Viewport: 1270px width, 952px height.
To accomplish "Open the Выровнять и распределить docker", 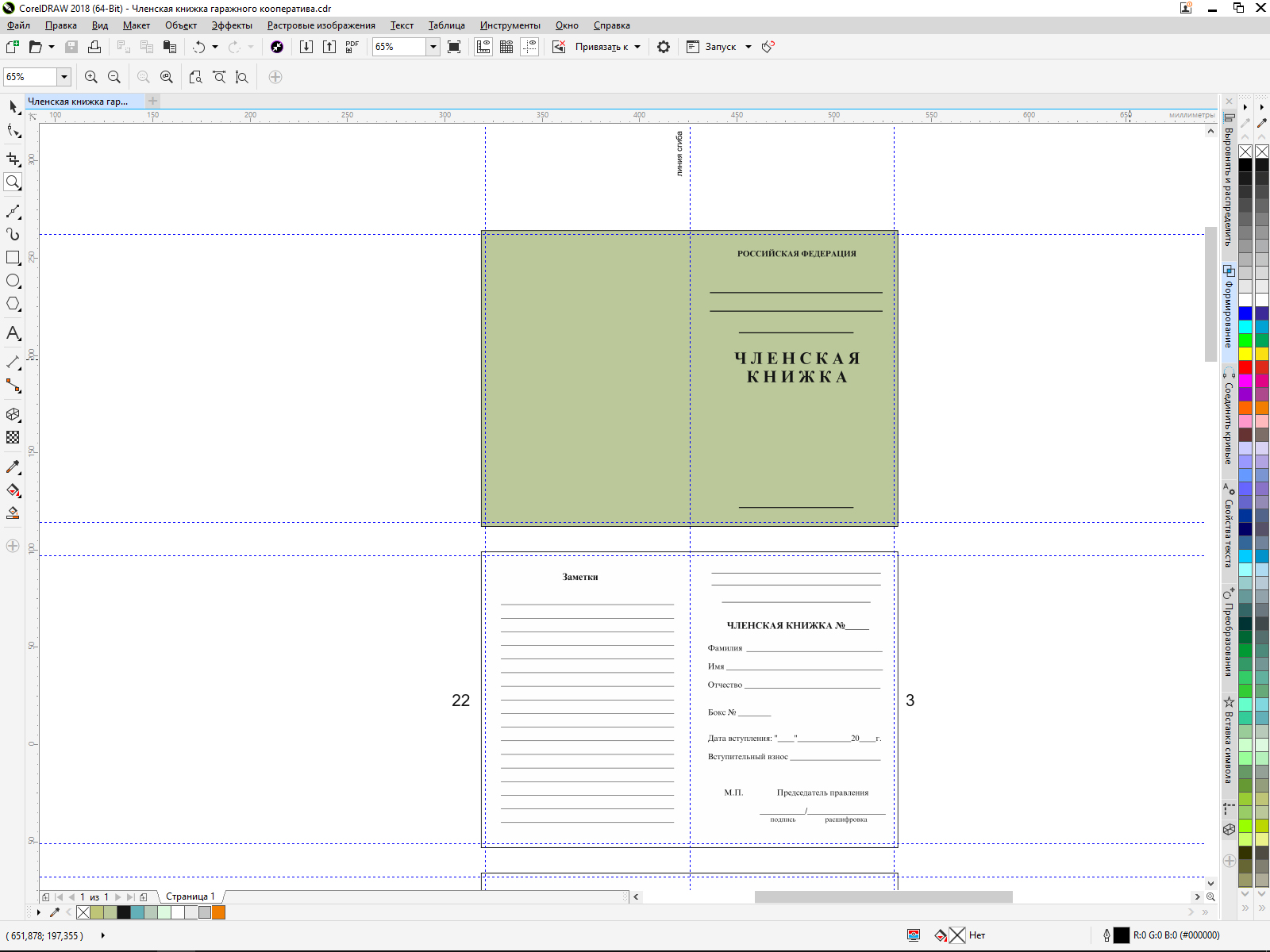I will (1229, 181).
